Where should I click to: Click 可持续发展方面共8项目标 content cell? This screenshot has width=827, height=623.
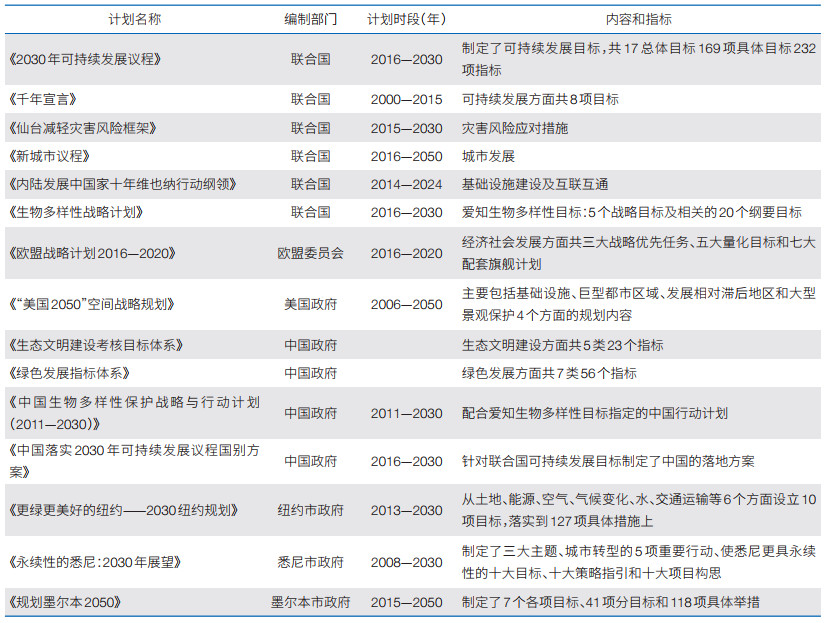[x=540, y=99]
